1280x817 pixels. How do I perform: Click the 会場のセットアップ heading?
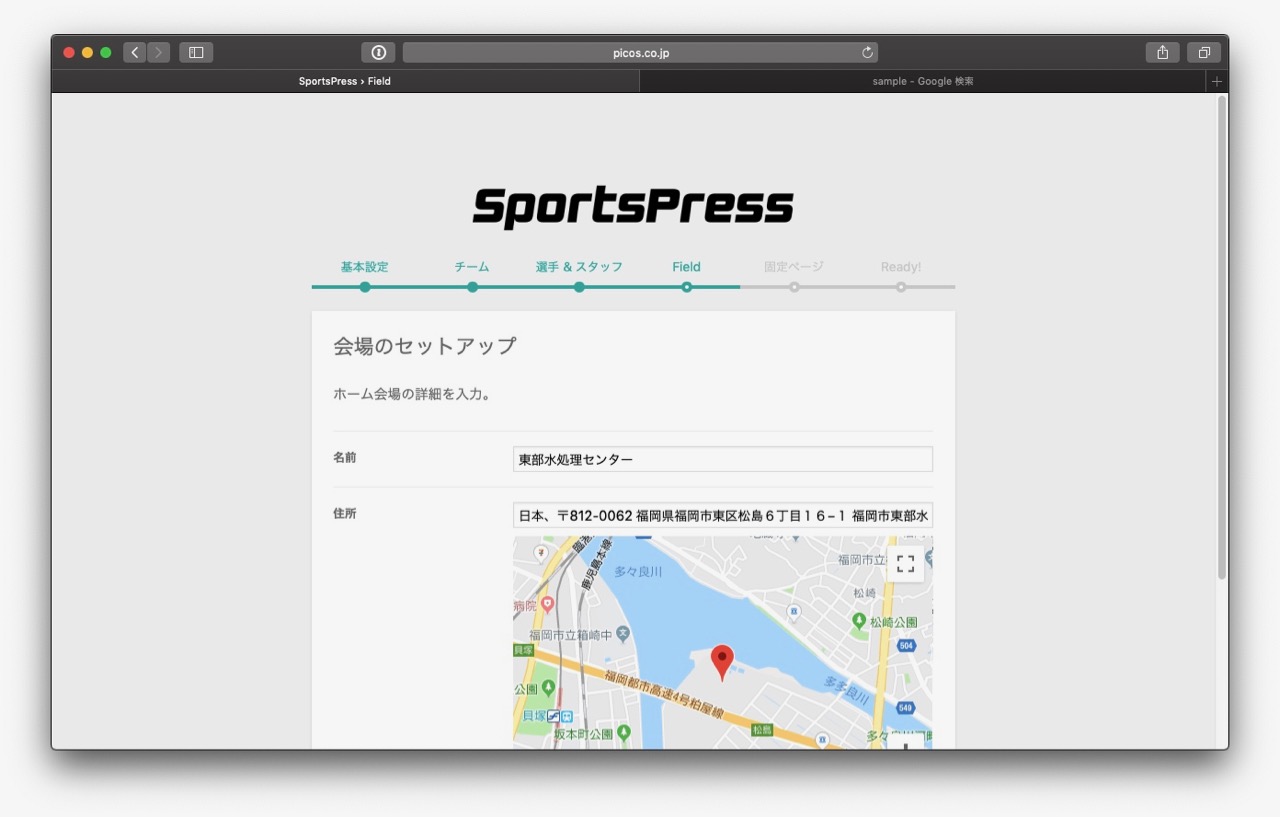425,346
